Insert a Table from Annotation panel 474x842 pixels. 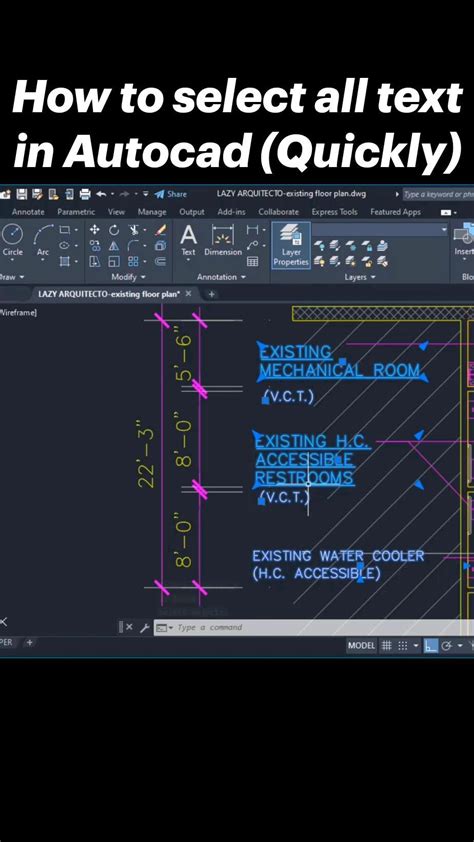tap(252, 262)
